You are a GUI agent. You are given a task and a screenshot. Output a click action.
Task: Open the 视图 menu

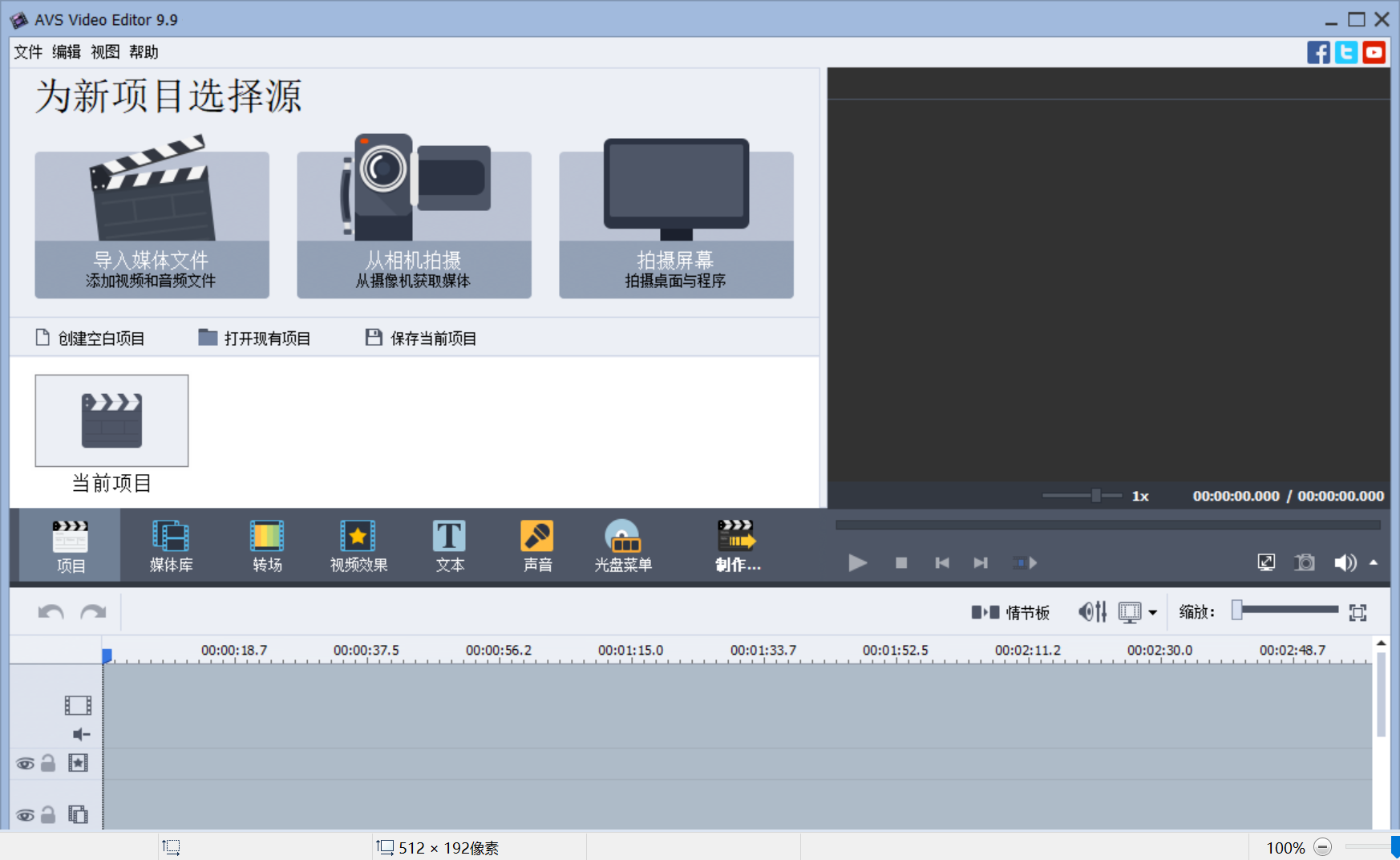[x=105, y=52]
